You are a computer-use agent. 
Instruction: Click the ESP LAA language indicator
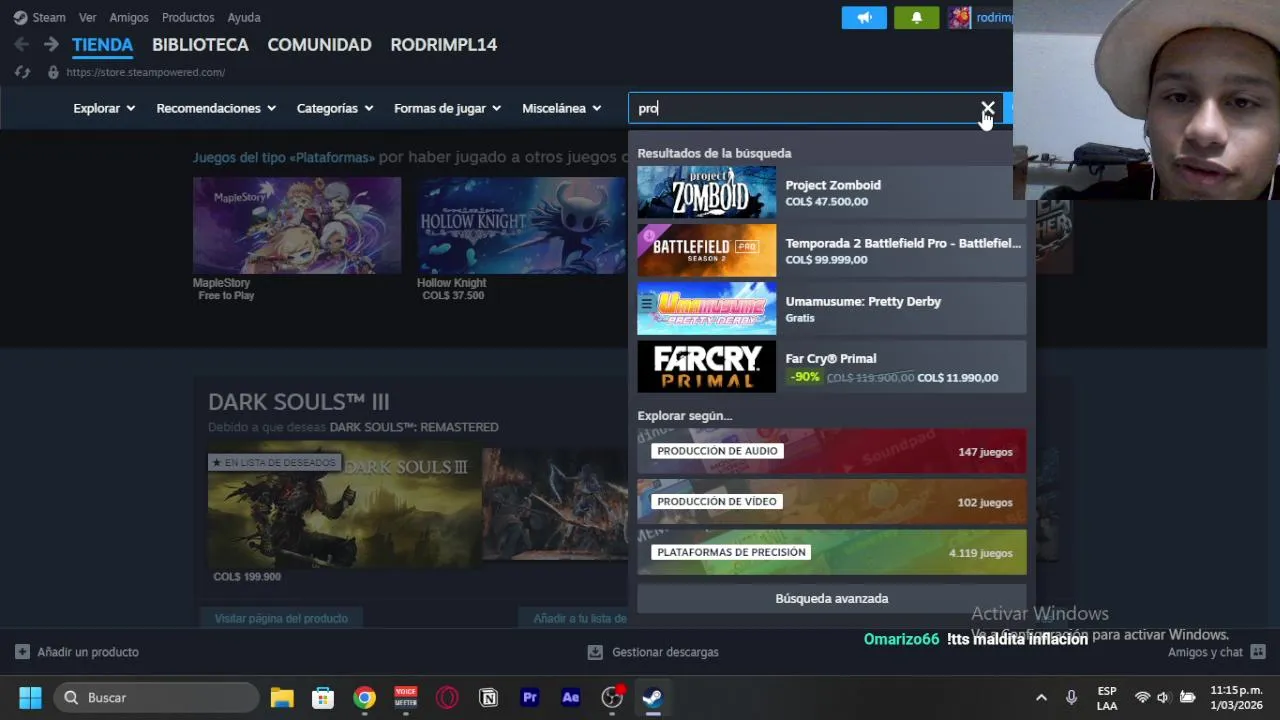1107,697
